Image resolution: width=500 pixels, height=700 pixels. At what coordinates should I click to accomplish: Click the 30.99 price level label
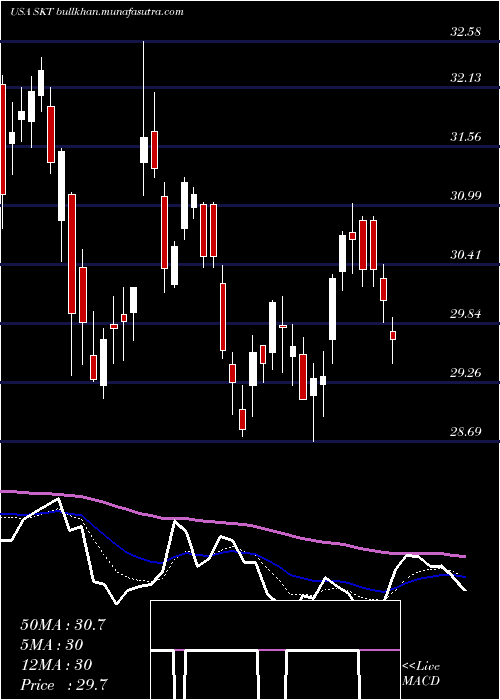pos(466,196)
